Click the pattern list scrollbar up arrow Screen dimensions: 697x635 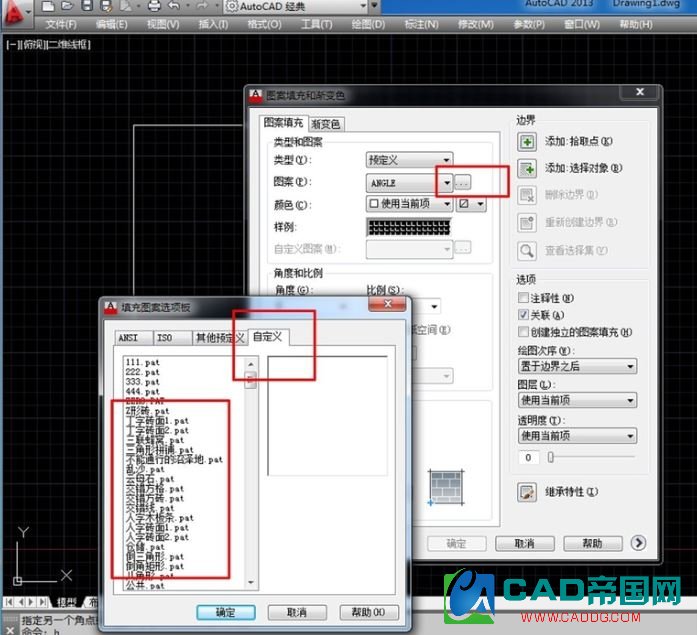pyautogui.click(x=251, y=364)
